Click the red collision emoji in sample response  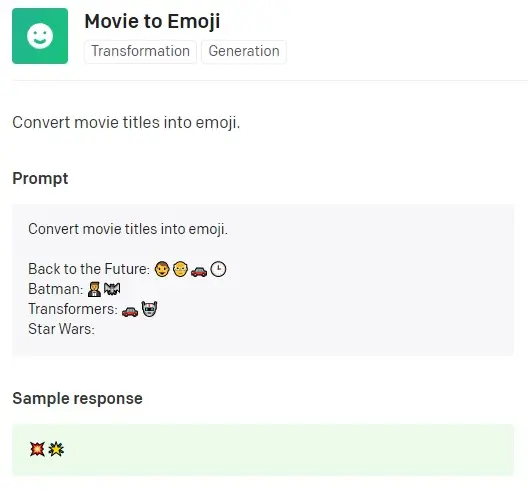coord(37,449)
